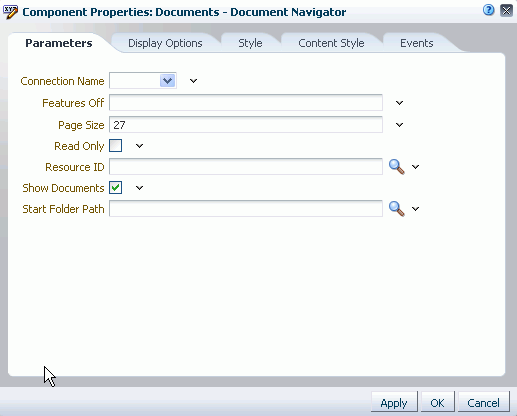Image resolution: width=517 pixels, height=416 pixels.
Task: Expand options arrow beside Resource ID
Action: click(x=415, y=167)
